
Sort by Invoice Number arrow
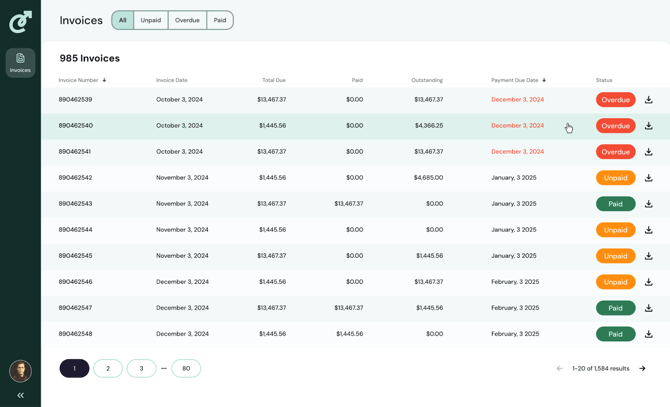click(104, 80)
